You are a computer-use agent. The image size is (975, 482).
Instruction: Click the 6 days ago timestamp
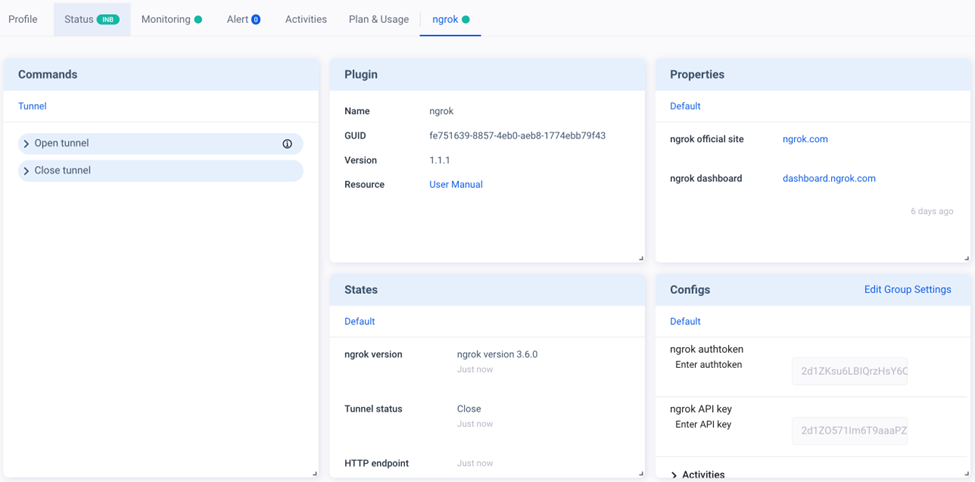click(932, 211)
